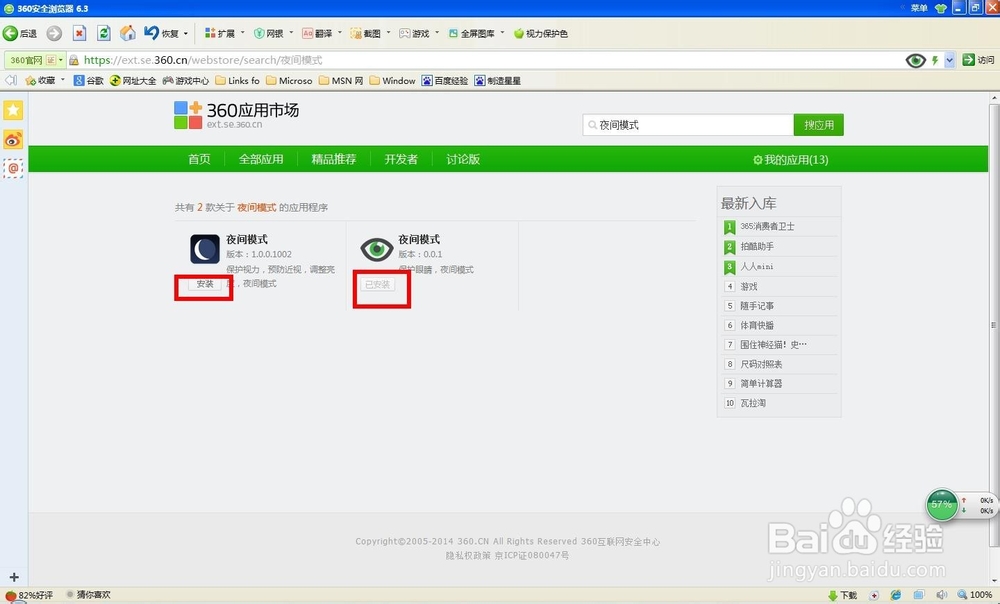Open the 360官网 site identity dropdown

tap(35, 60)
